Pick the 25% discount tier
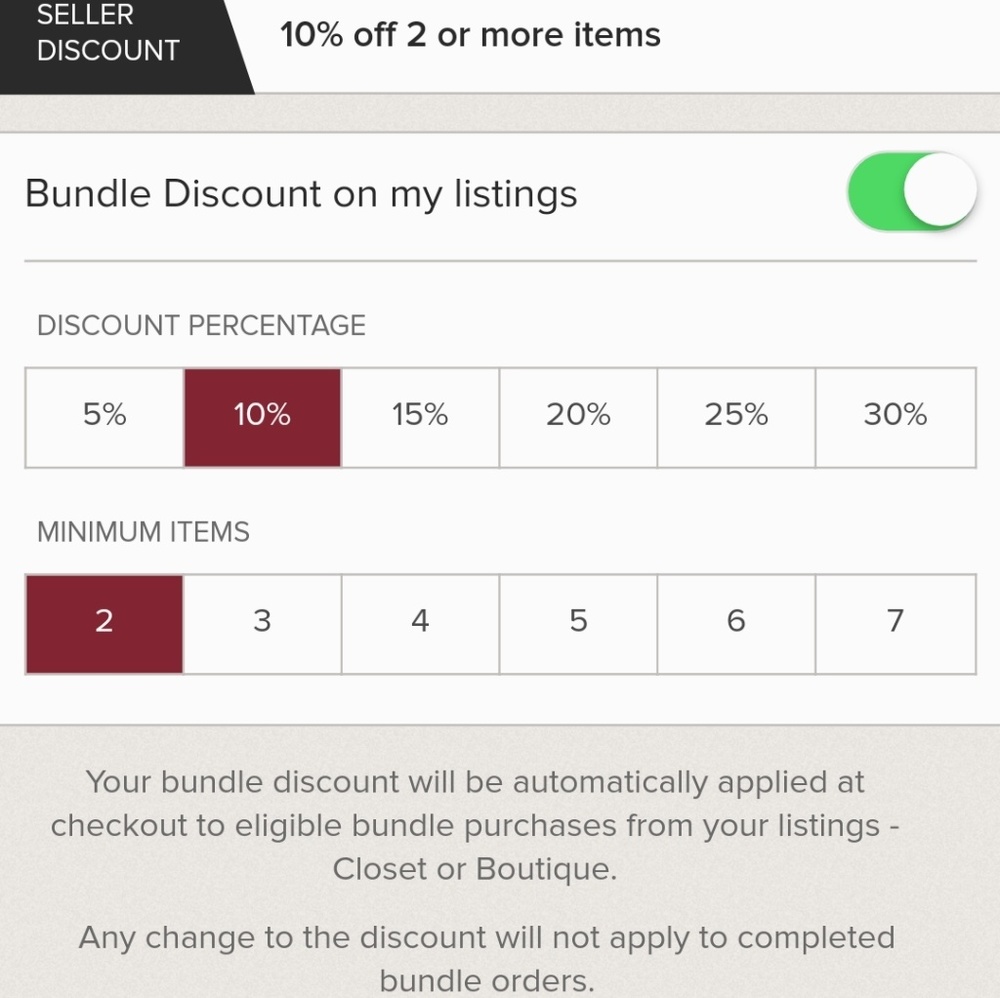 tap(736, 417)
